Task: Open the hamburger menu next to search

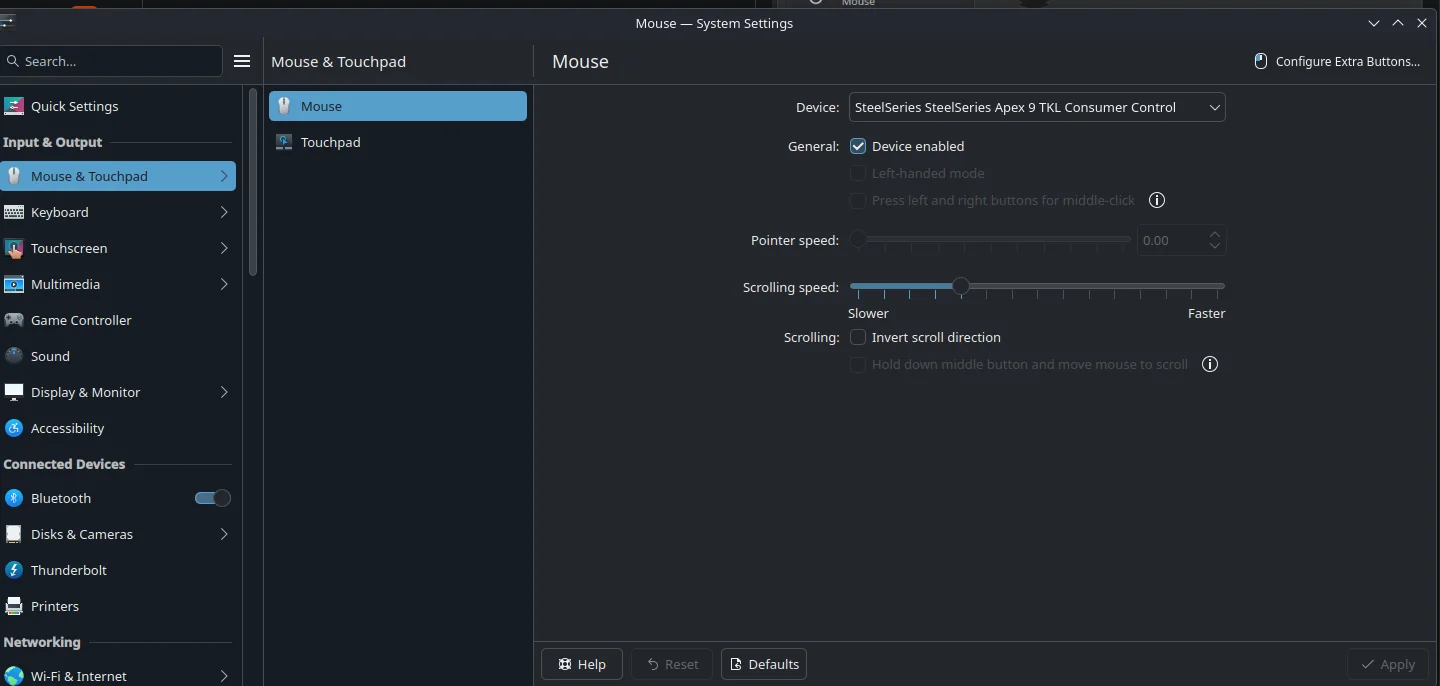Action: (242, 61)
